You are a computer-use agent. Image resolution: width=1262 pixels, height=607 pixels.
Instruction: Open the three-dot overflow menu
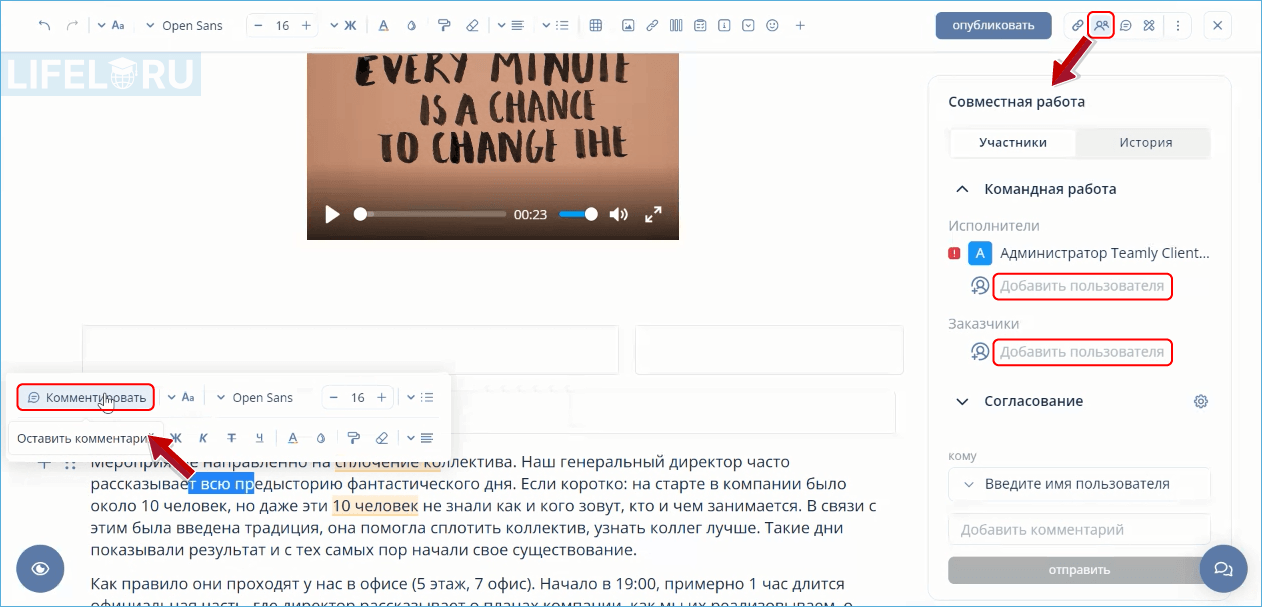1178,25
